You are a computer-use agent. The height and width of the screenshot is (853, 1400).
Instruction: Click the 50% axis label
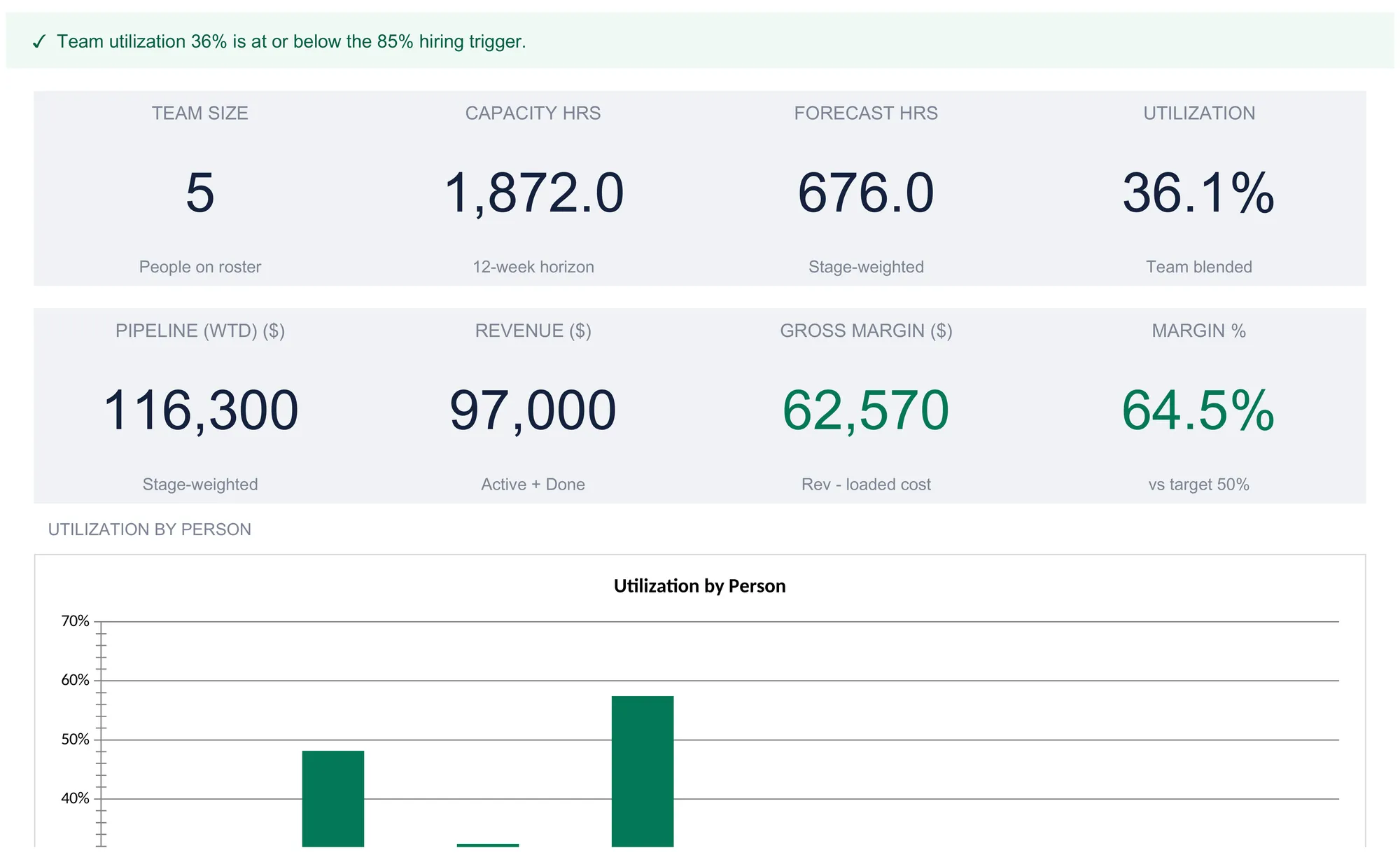point(75,740)
